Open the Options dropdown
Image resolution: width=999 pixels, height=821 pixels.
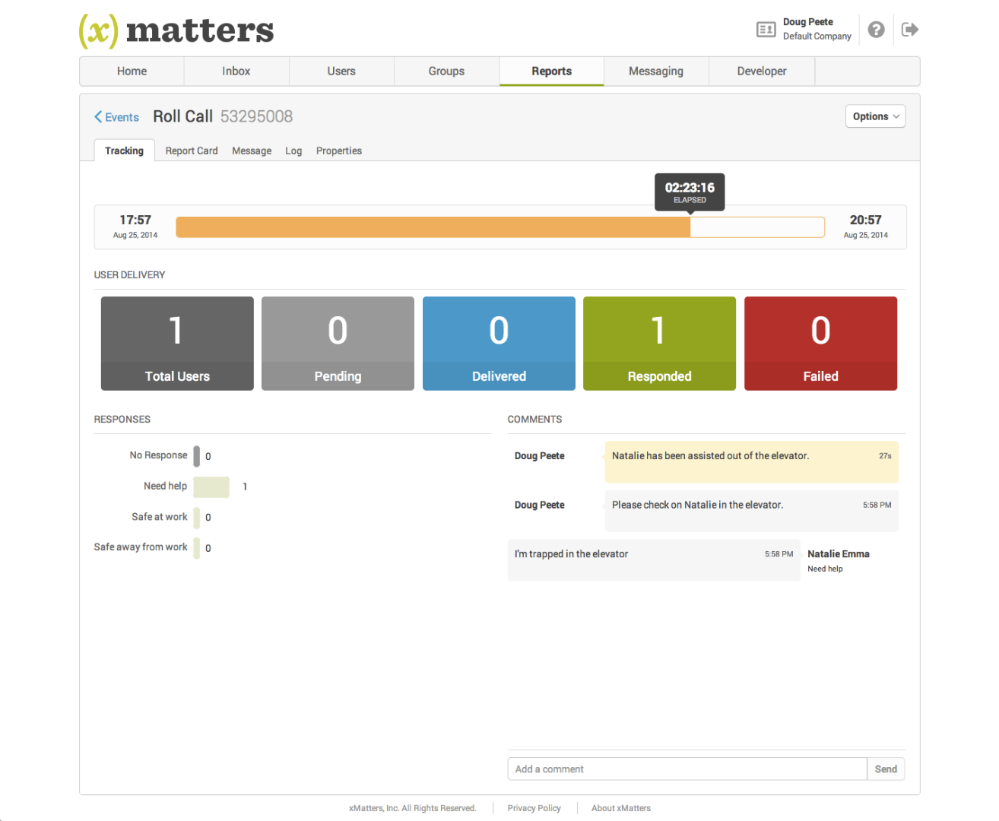tap(875, 117)
